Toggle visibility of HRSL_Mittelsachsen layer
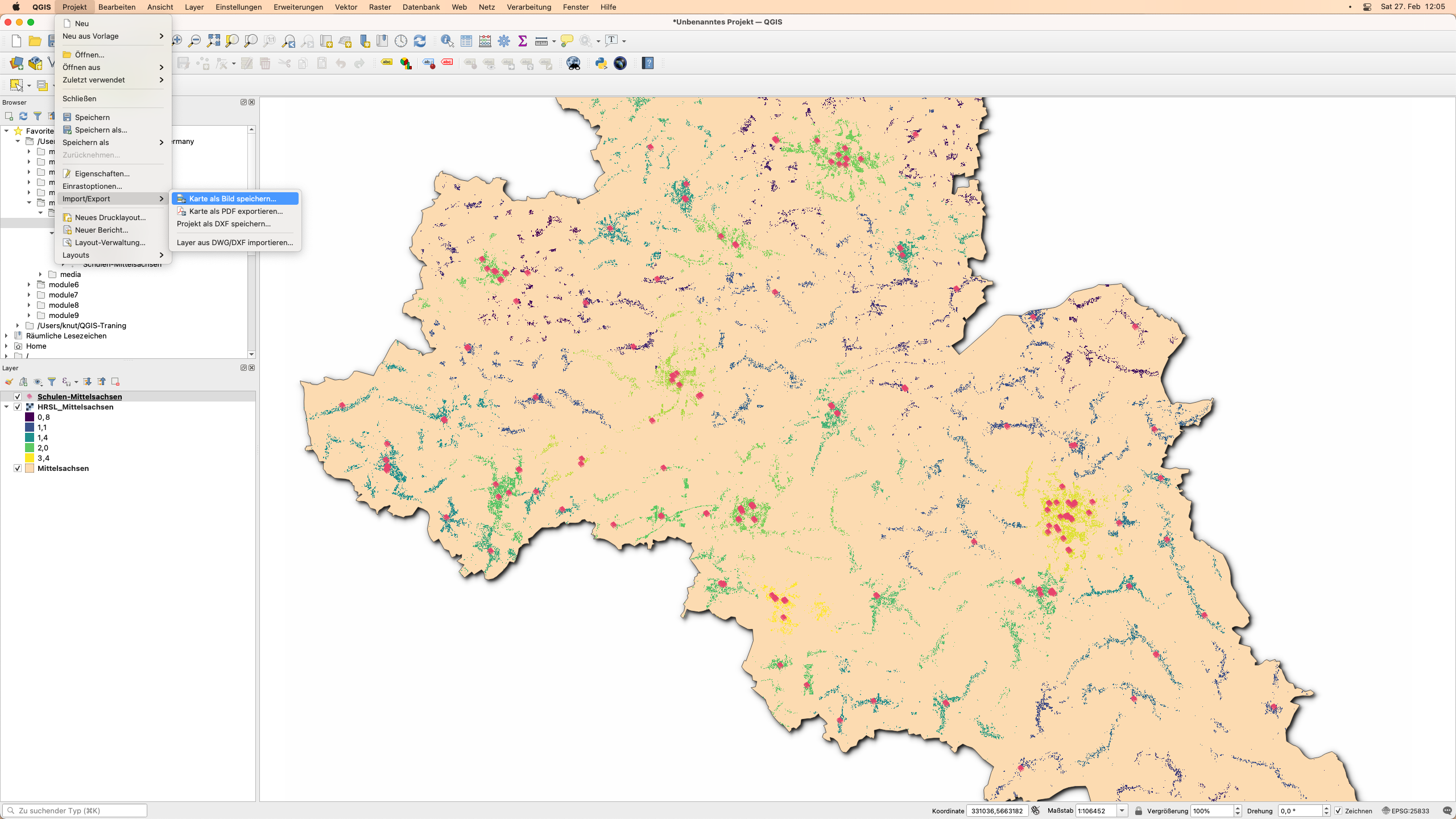Image resolution: width=1456 pixels, height=819 pixels. (18, 407)
